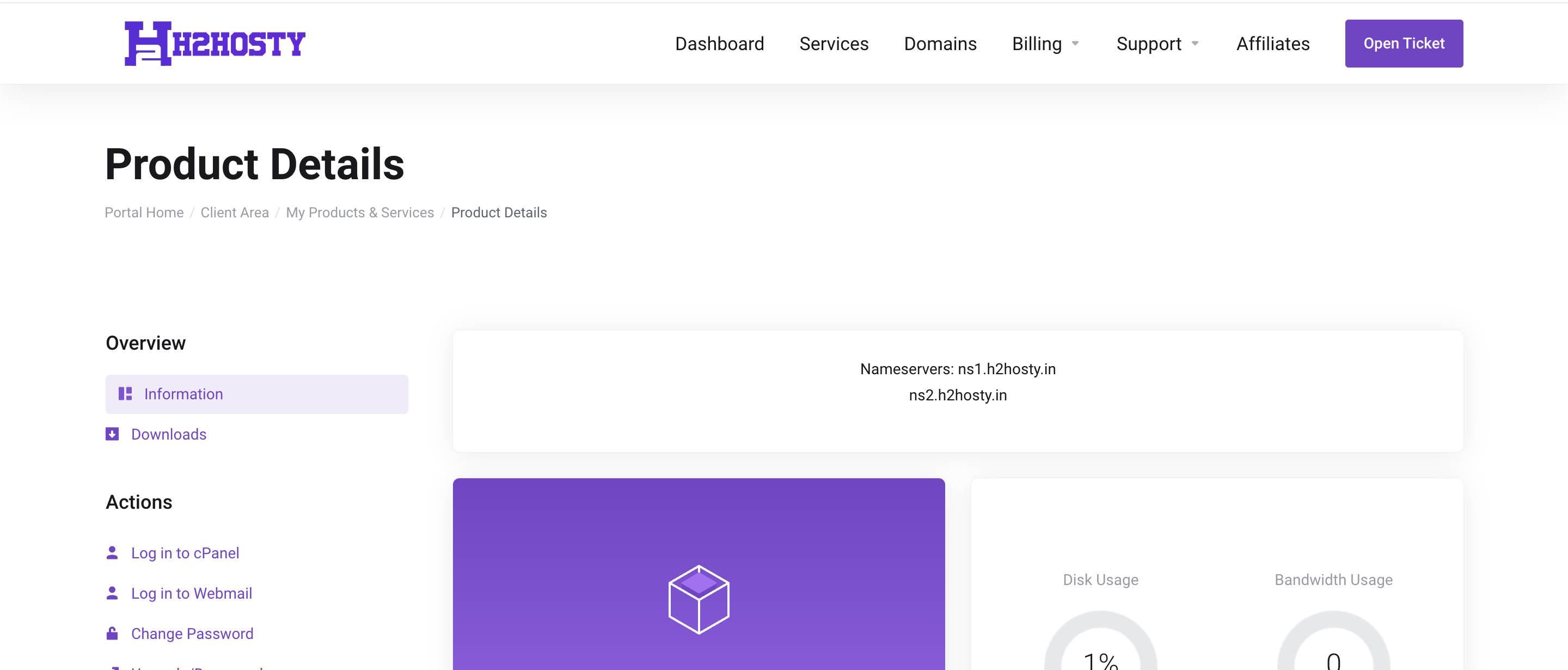Open the Domains navigation item
The image size is (1568, 670).
click(x=940, y=44)
